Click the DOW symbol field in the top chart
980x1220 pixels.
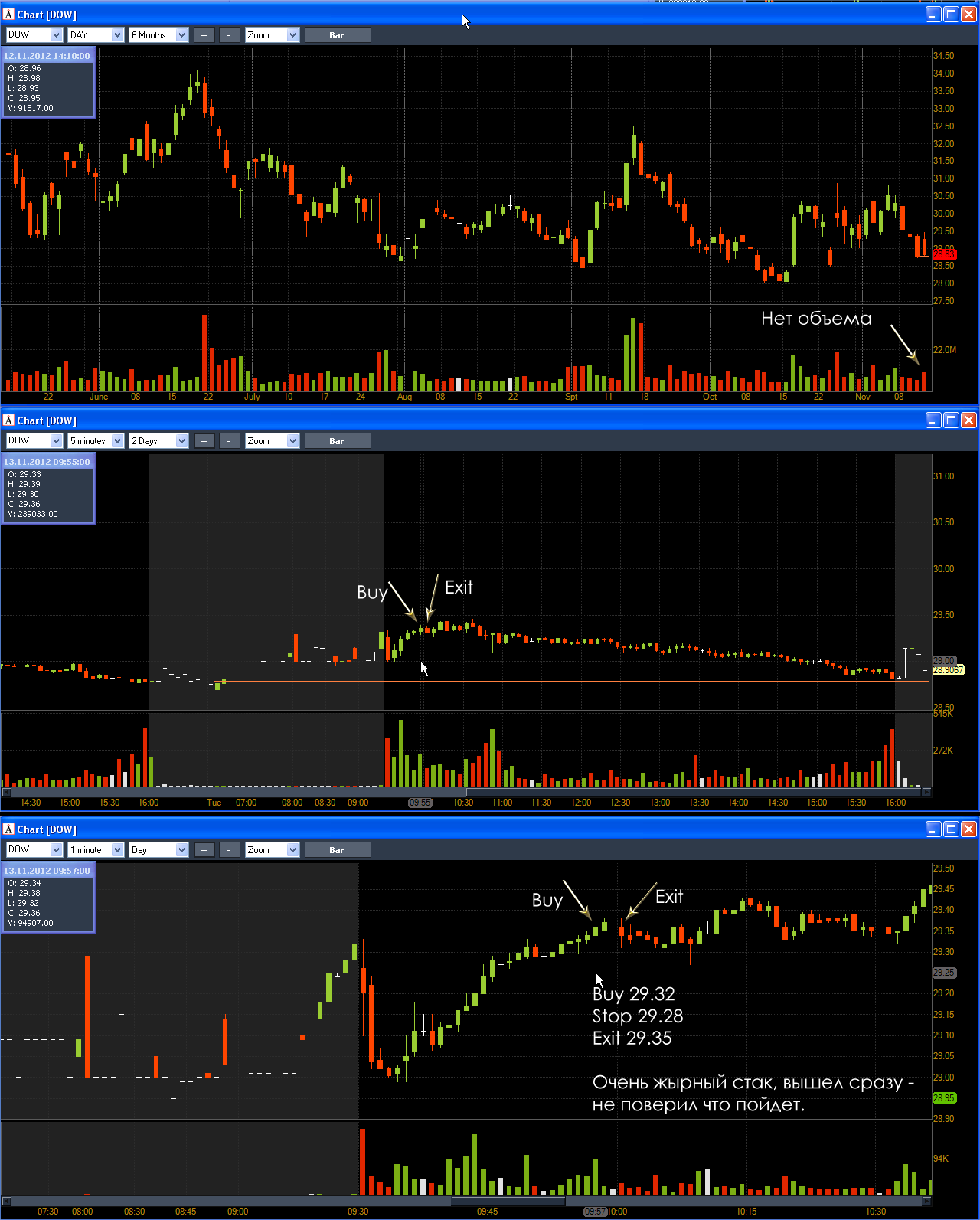pyautogui.click(x=34, y=35)
